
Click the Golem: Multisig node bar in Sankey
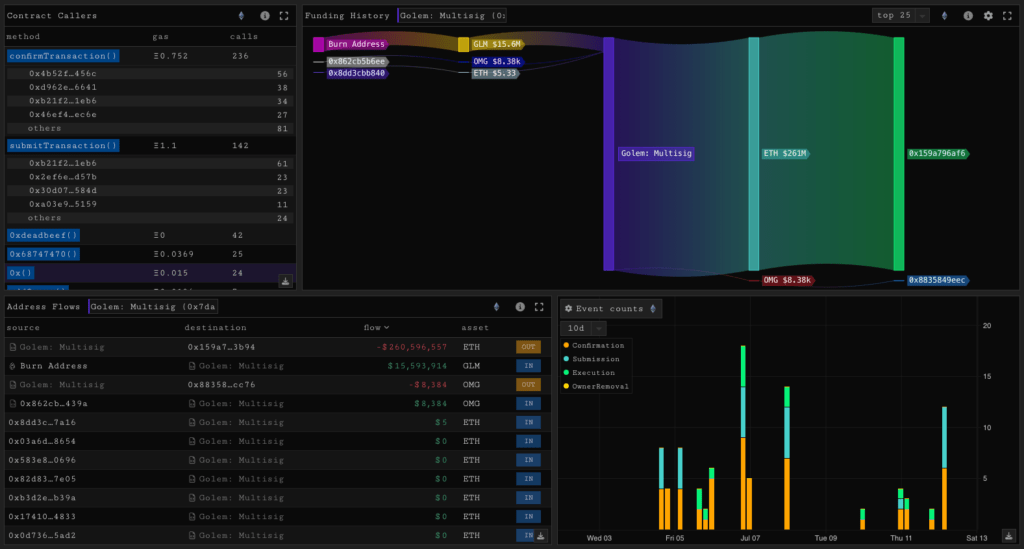click(x=608, y=154)
